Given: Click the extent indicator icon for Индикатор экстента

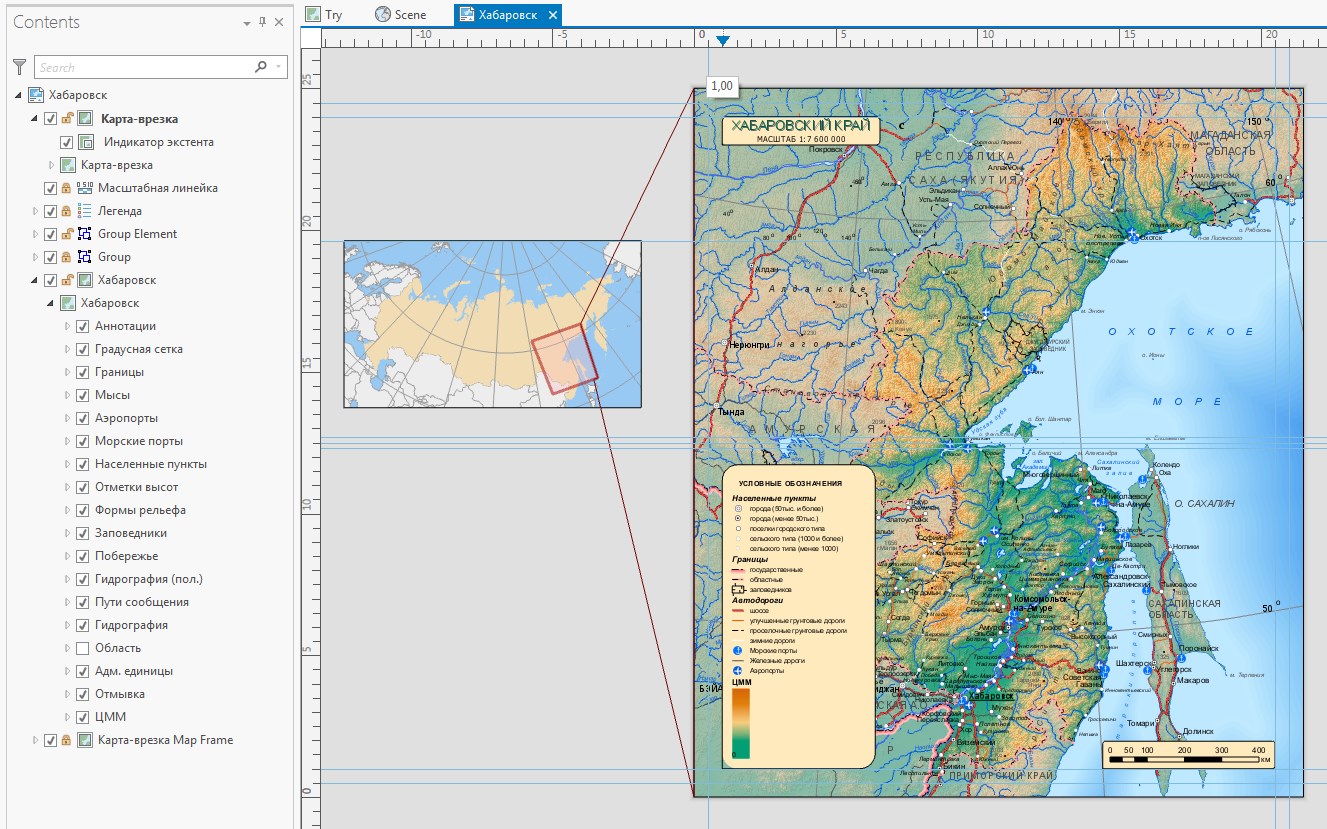Looking at the screenshot, I should [86, 142].
